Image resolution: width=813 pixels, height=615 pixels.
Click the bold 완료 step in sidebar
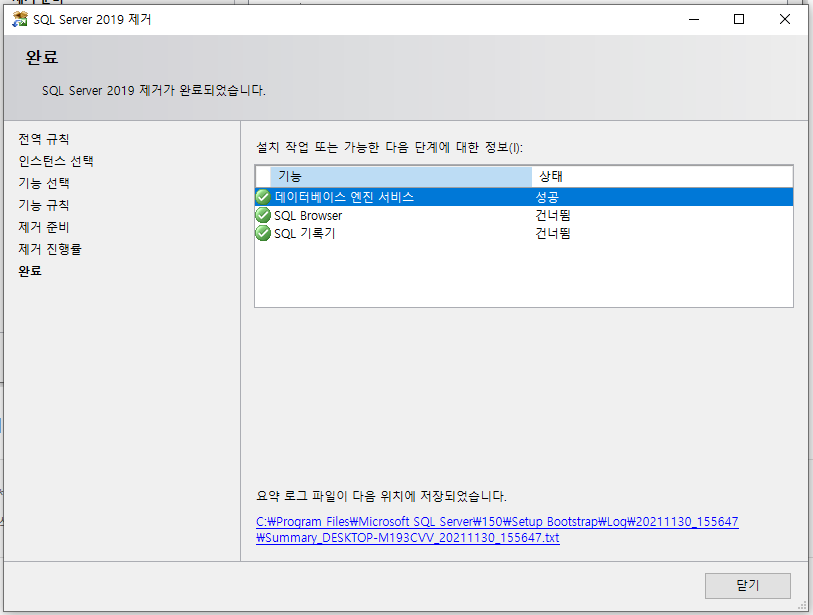pos(30,271)
